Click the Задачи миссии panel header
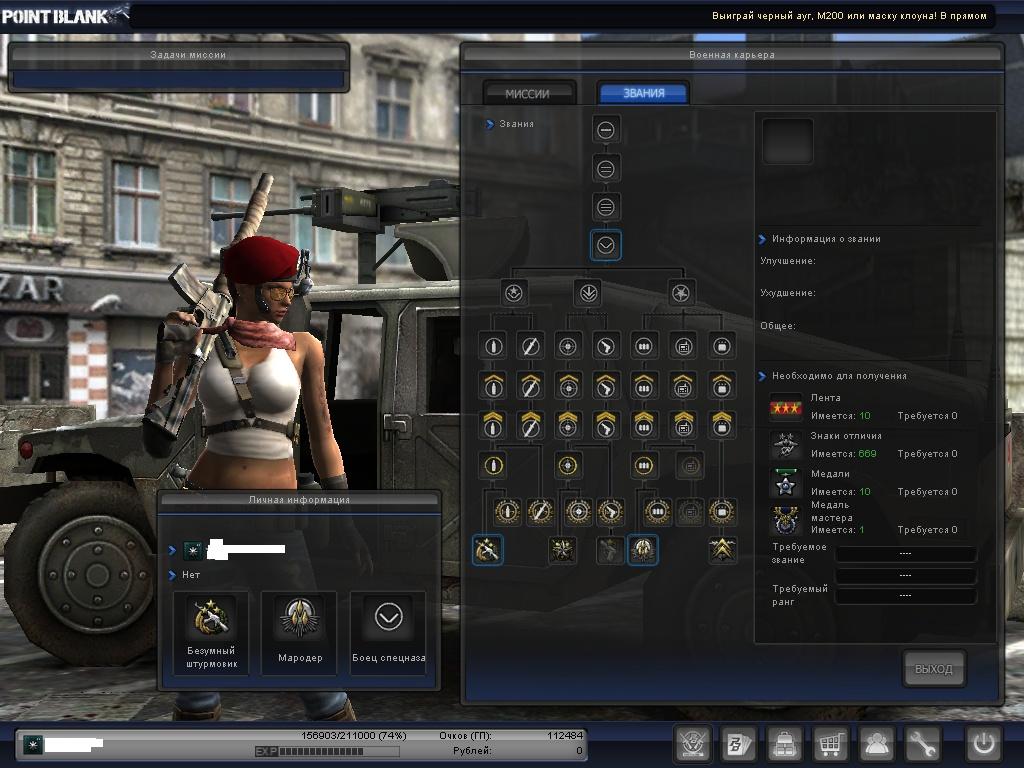The height and width of the screenshot is (768, 1024). 179,55
